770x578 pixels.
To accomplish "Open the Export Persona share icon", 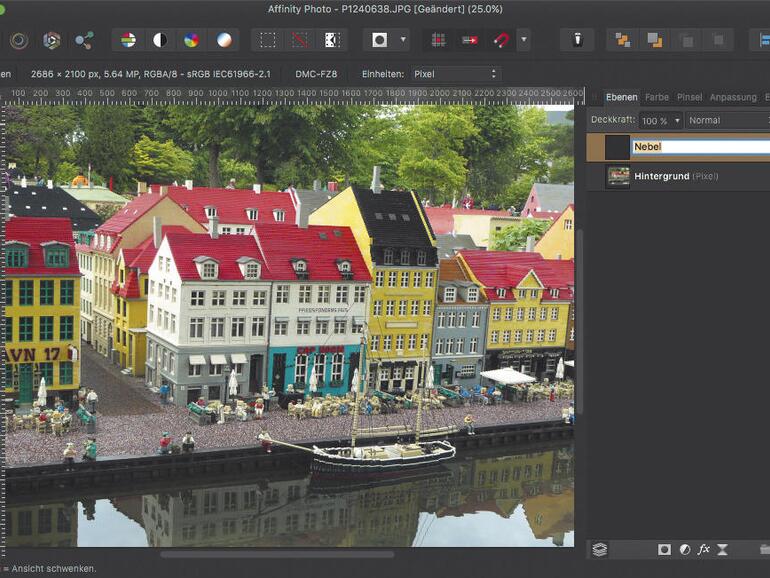I will pyautogui.click(x=84, y=40).
